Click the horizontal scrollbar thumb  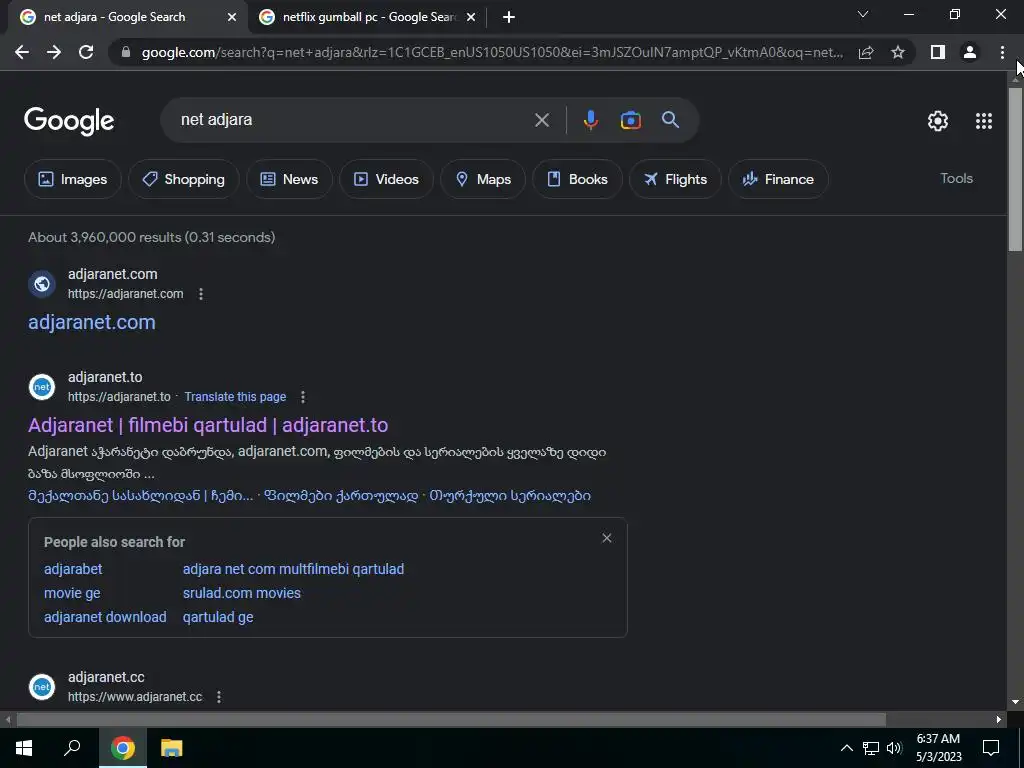click(x=451, y=720)
